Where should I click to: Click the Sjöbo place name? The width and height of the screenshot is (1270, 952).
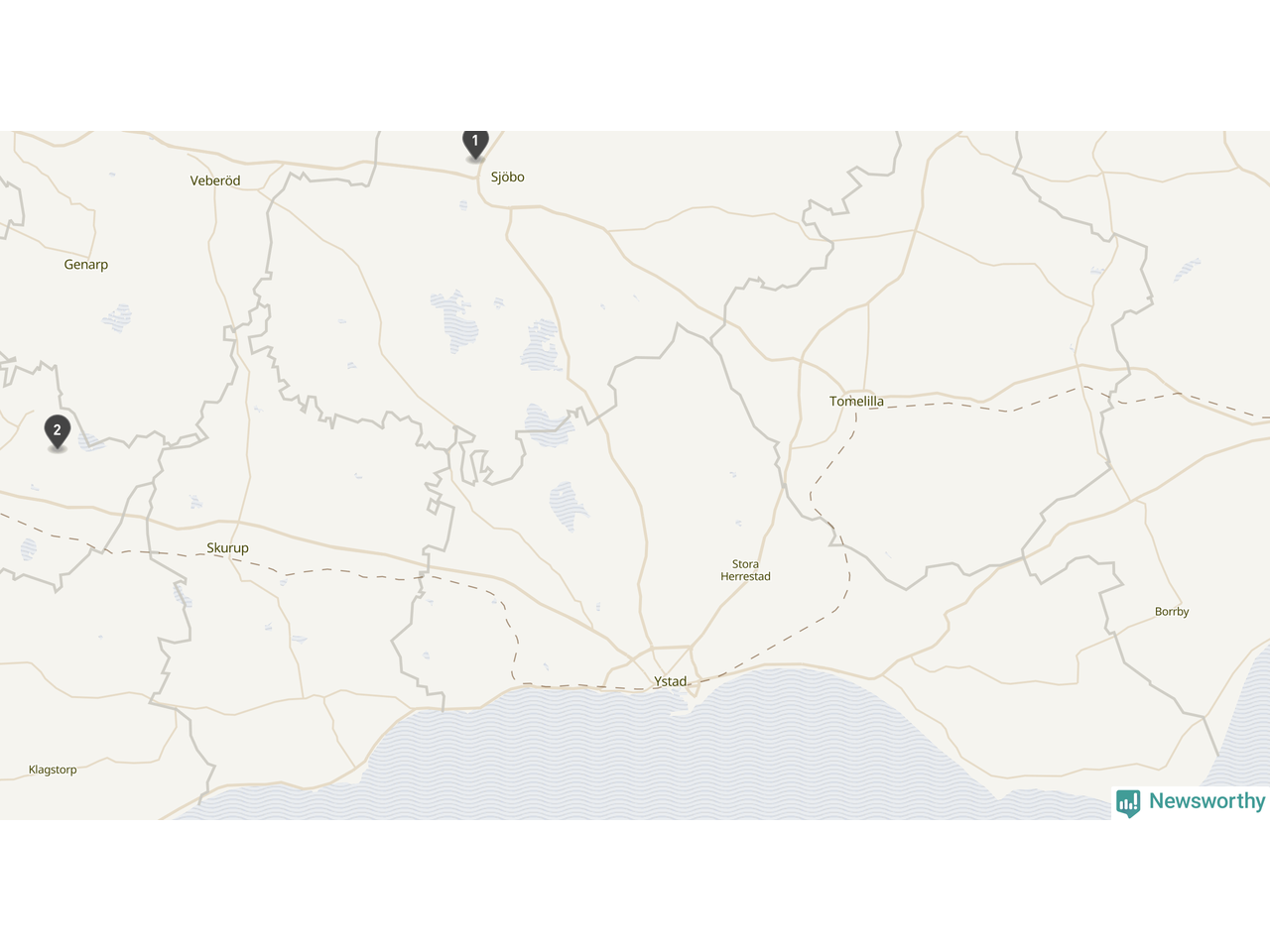pos(507,178)
